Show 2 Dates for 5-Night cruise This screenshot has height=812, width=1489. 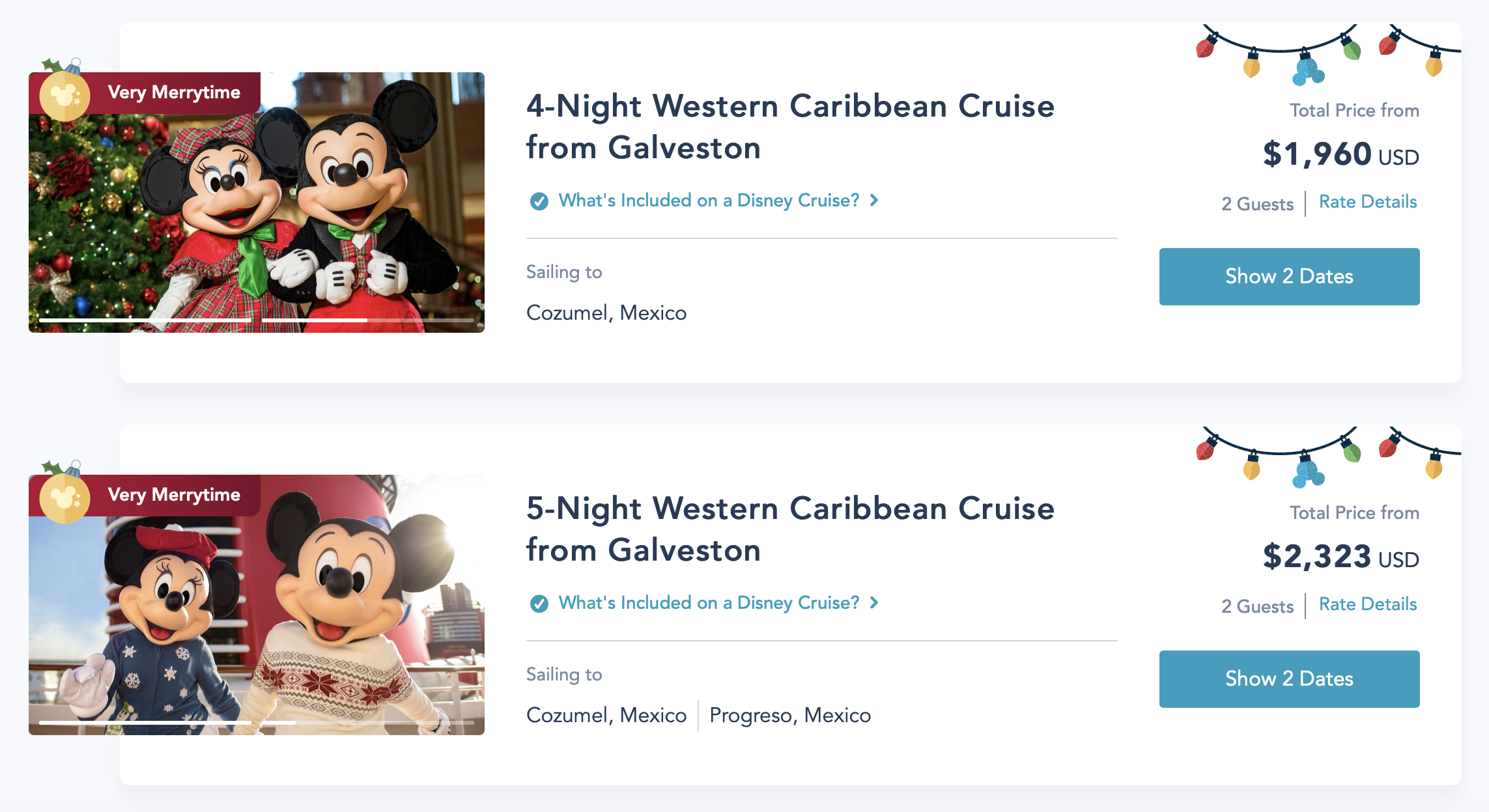(x=1289, y=679)
